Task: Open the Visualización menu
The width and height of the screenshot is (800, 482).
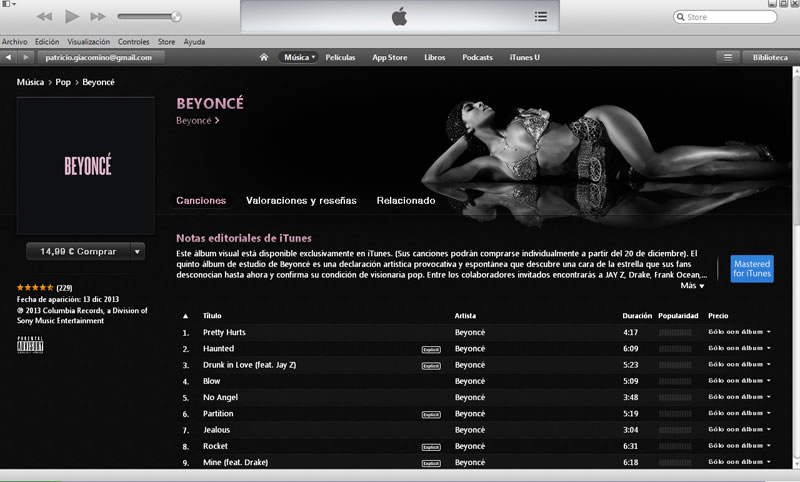Action: tap(88, 42)
